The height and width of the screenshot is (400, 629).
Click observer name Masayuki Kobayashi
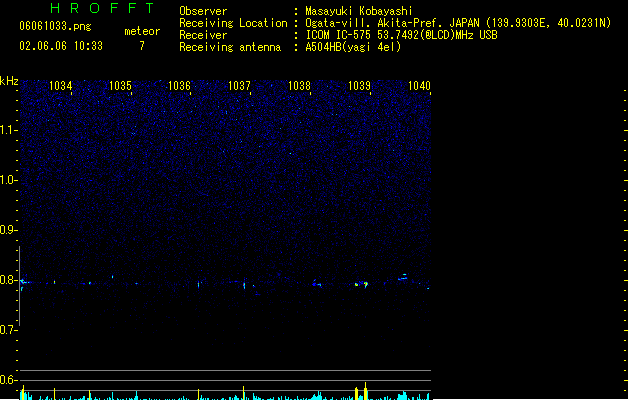tap(359, 11)
